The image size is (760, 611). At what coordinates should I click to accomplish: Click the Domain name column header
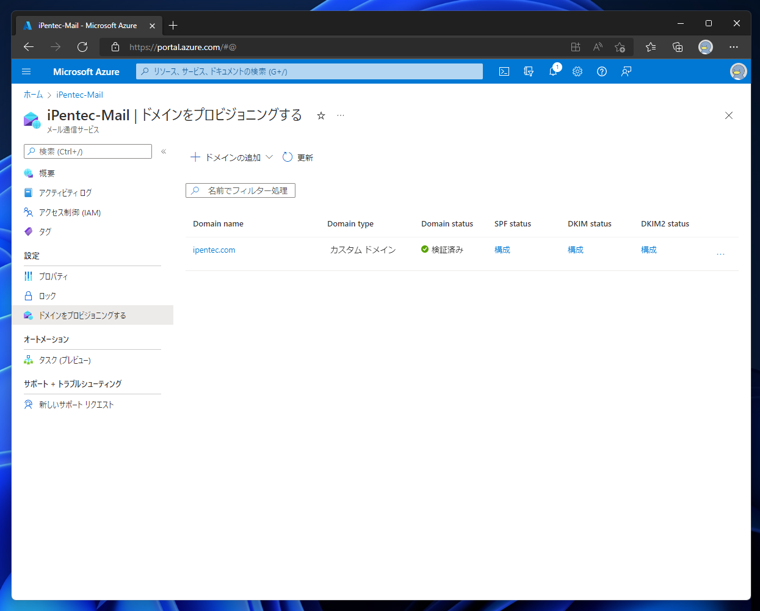(218, 224)
